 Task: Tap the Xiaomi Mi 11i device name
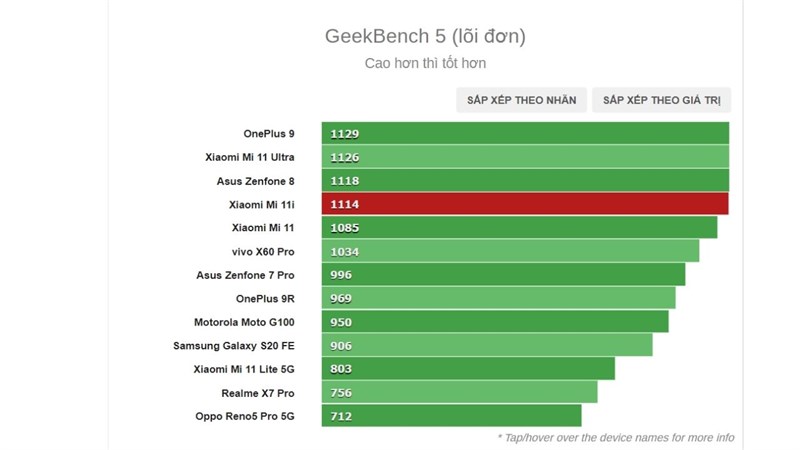click(262, 204)
